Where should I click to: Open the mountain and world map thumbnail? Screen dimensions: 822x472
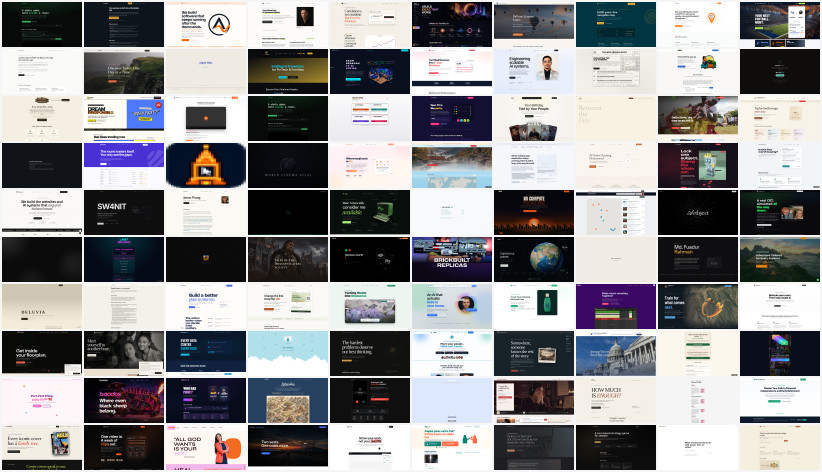tap(452, 166)
